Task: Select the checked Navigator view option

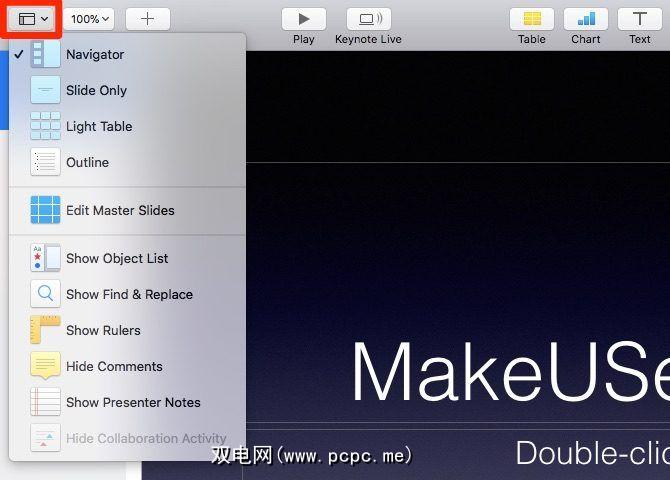Action: coord(95,54)
